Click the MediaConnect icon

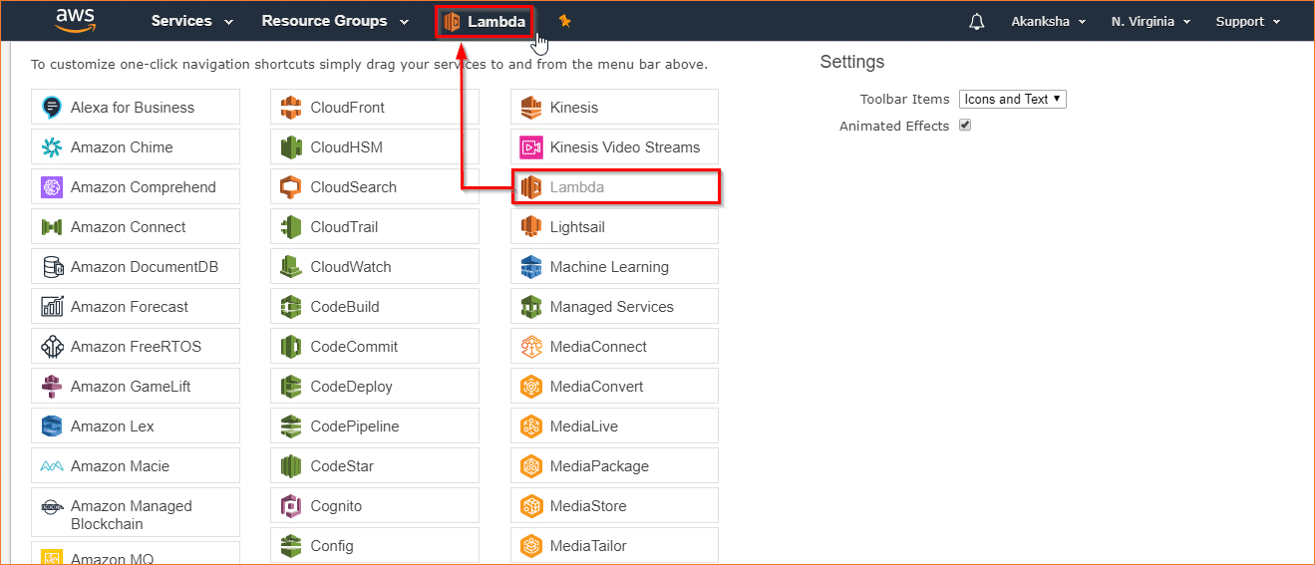[531, 347]
